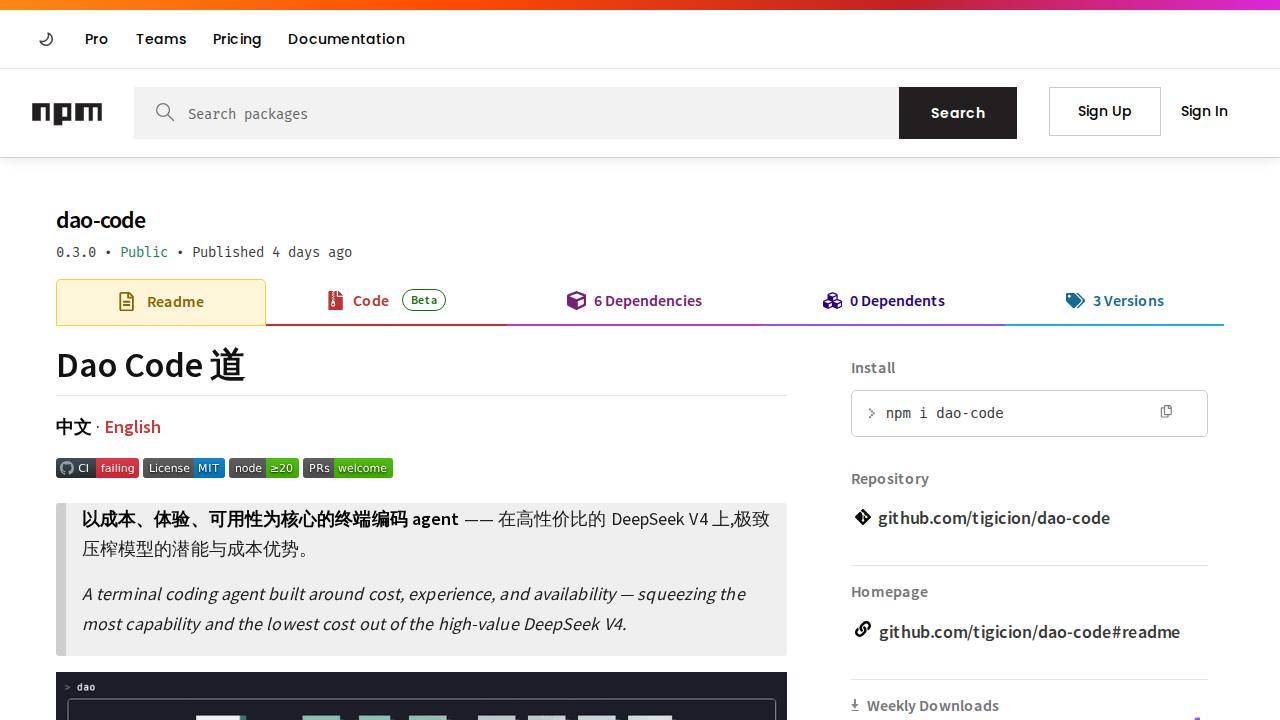This screenshot has width=1280, height=720.
Task: Open Documentation link
Action: (346, 39)
